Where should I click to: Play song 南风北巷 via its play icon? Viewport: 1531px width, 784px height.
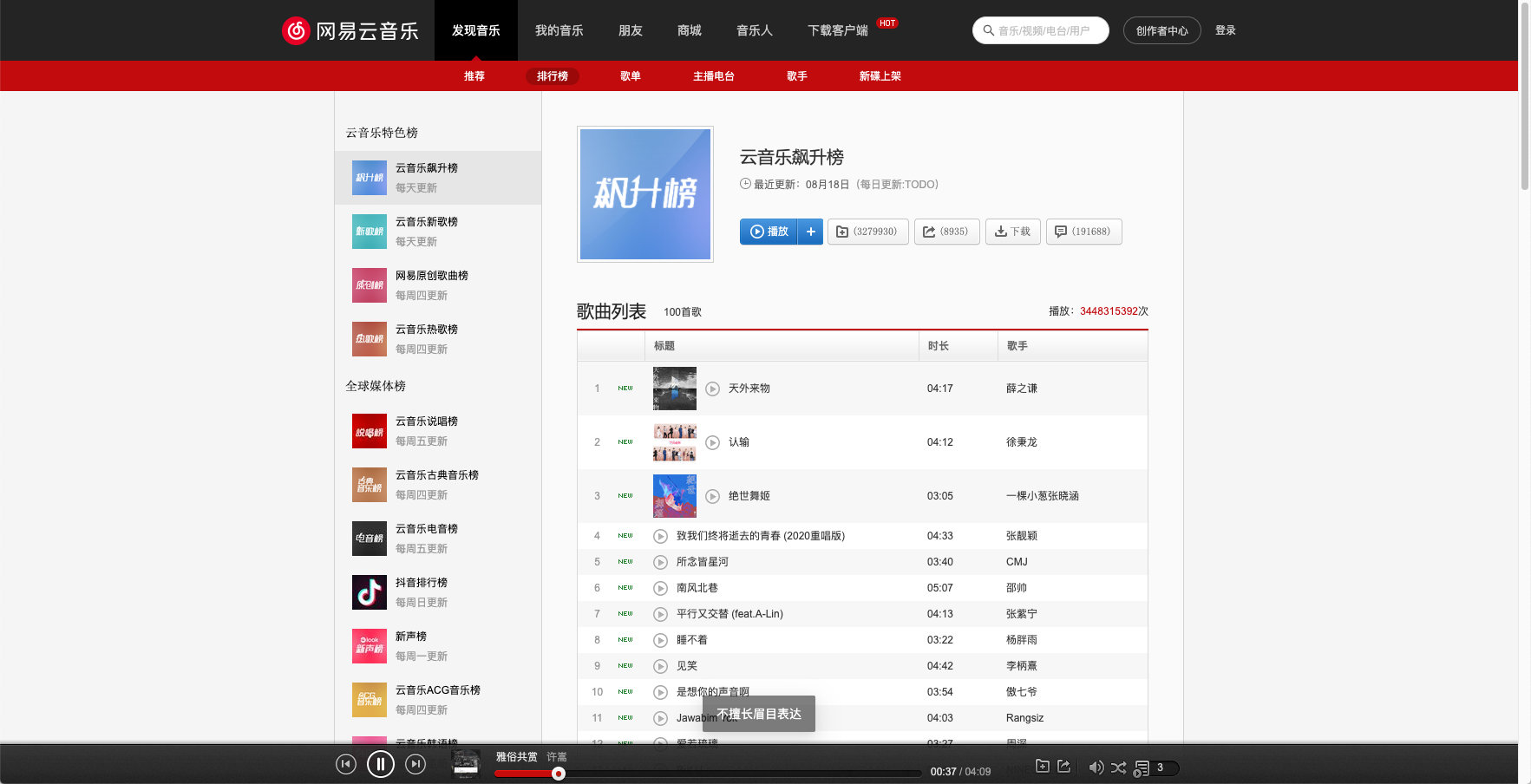coord(660,588)
